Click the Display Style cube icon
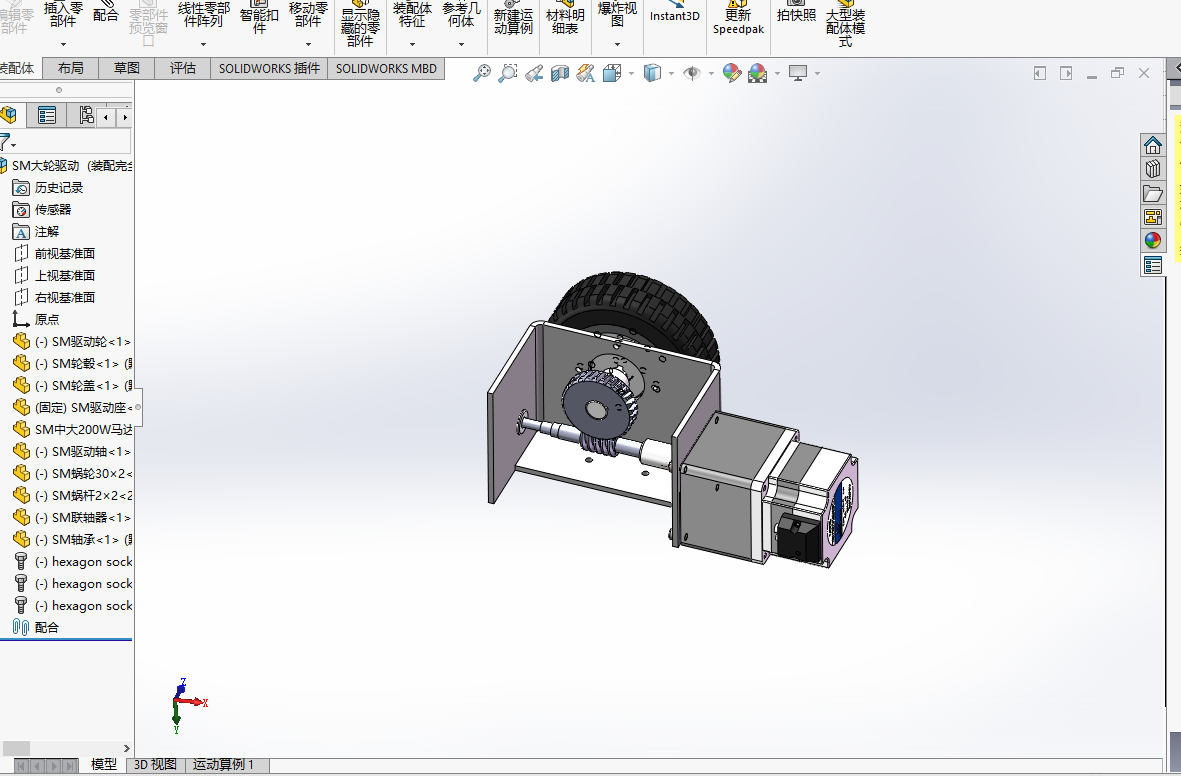 point(652,73)
